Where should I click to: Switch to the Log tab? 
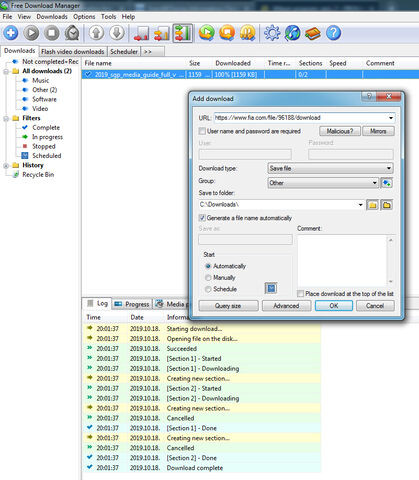tap(97, 303)
